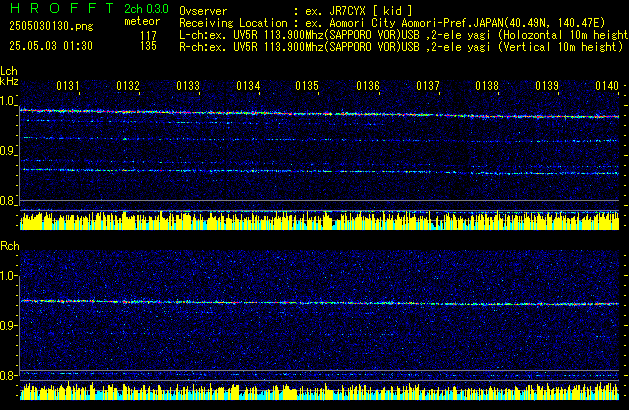Click the 0139 time marker
The height and width of the screenshot is (410, 629).
coord(547,86)
